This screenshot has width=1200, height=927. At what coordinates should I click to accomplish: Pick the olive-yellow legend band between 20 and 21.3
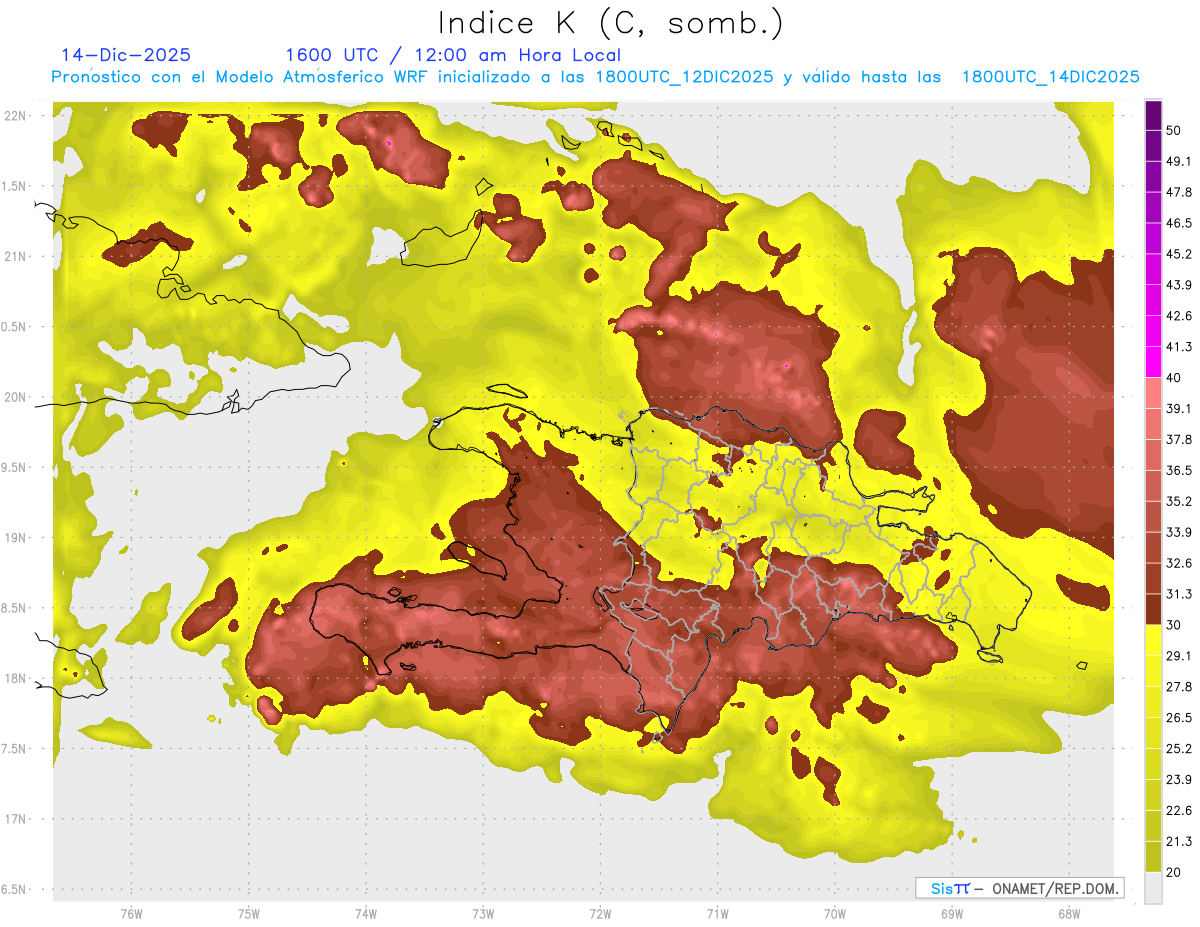tap(1153, 856)
